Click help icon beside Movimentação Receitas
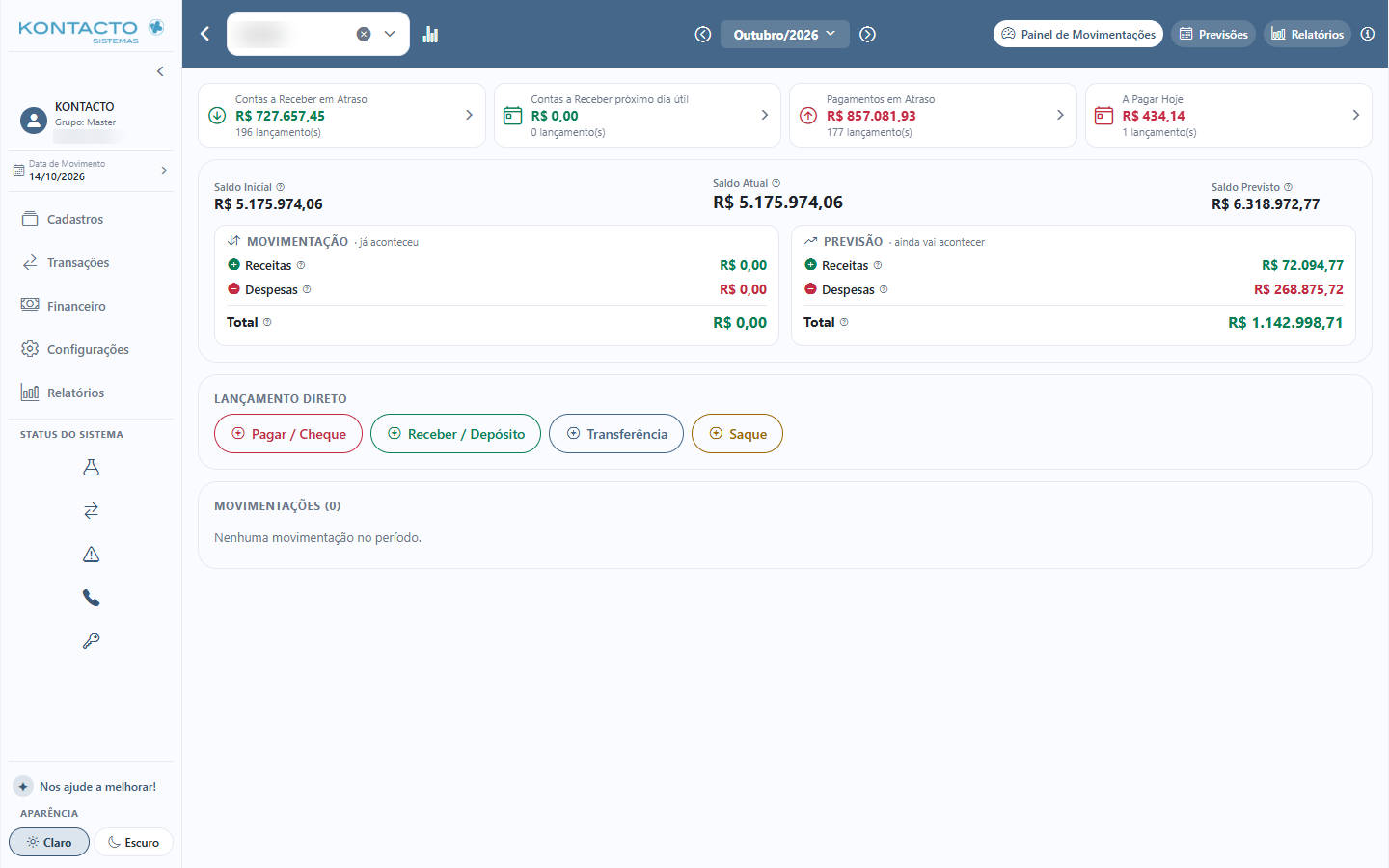 (x=301, y=265)
